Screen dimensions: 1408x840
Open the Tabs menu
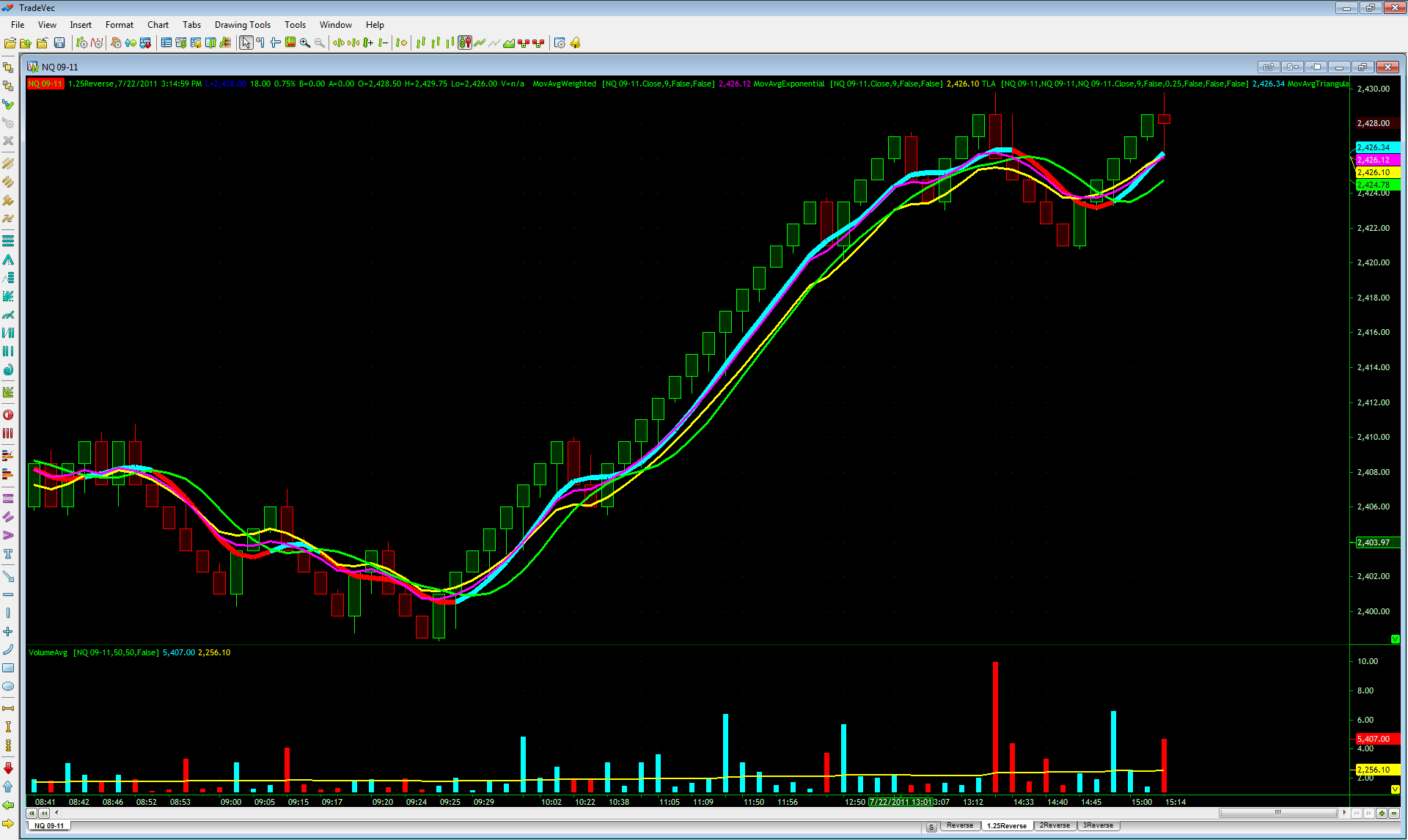pos(191,25)
